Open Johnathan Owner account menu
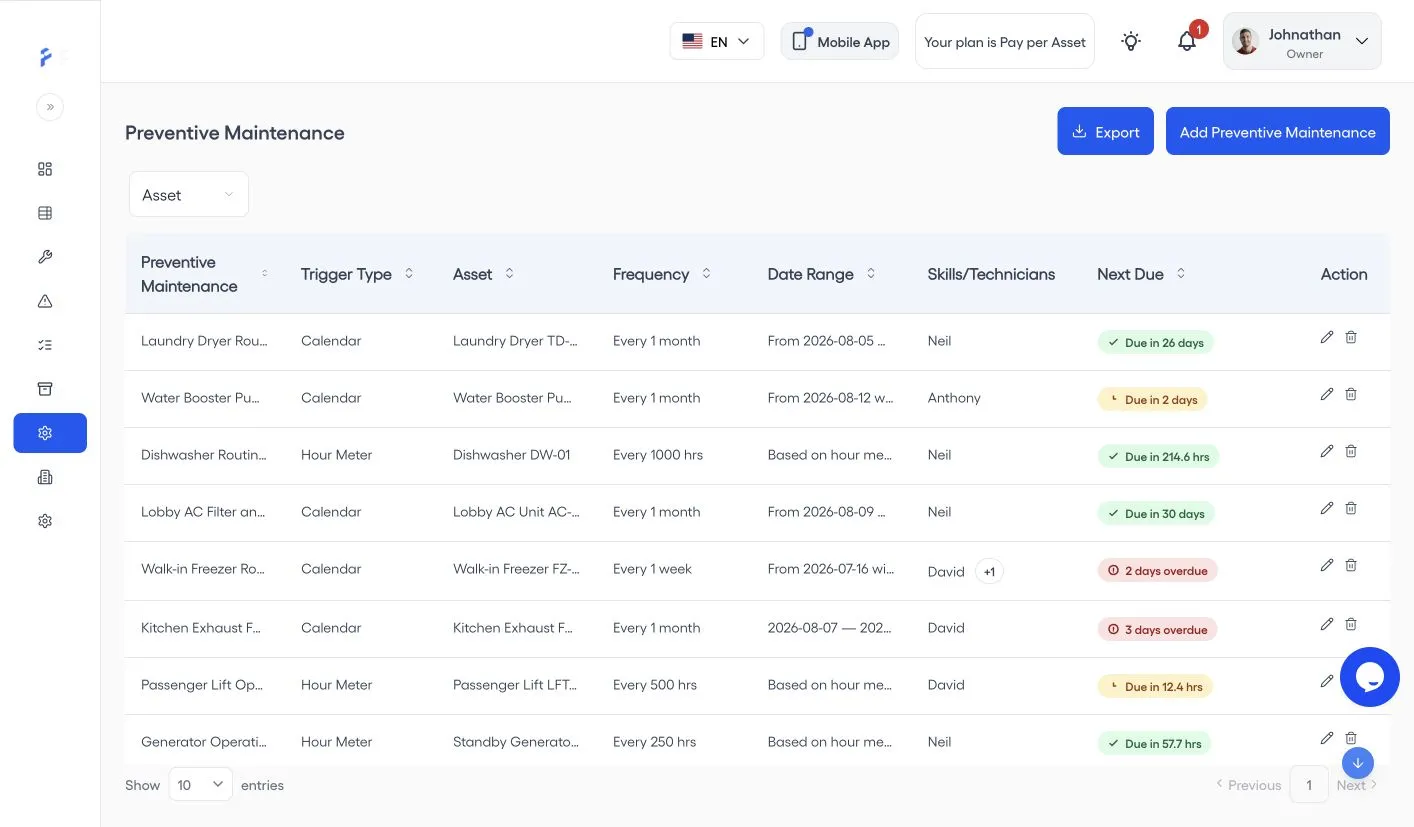 point(1302,41)
